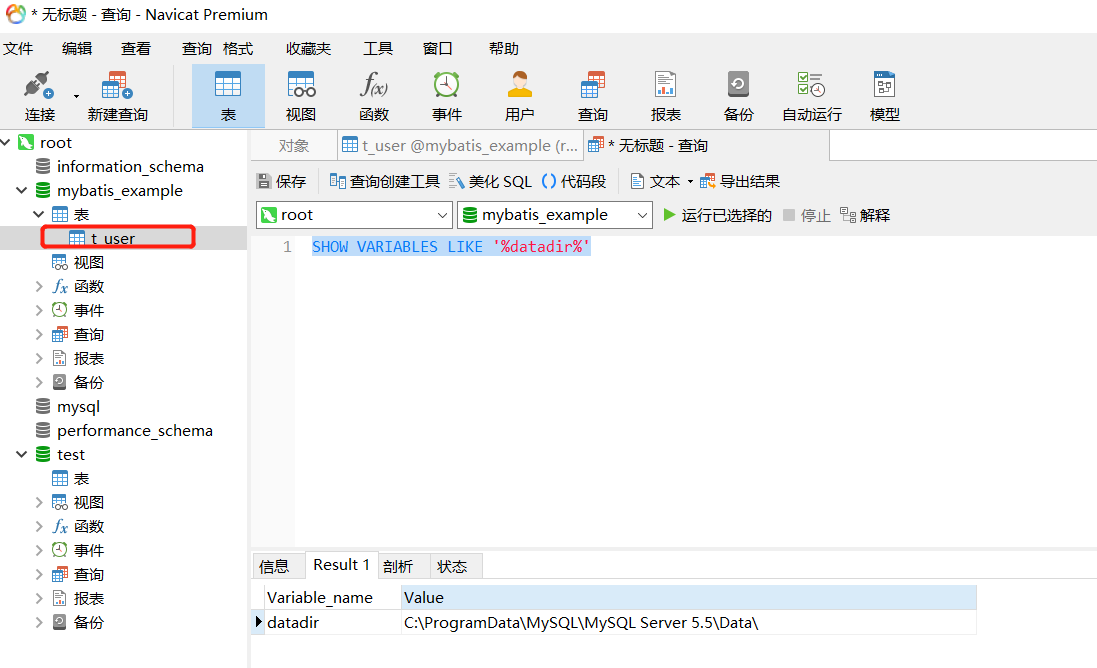Viewport: 1097px width, 668px height.
Task: Open the 窗口 menu
Action: (438, 48)
